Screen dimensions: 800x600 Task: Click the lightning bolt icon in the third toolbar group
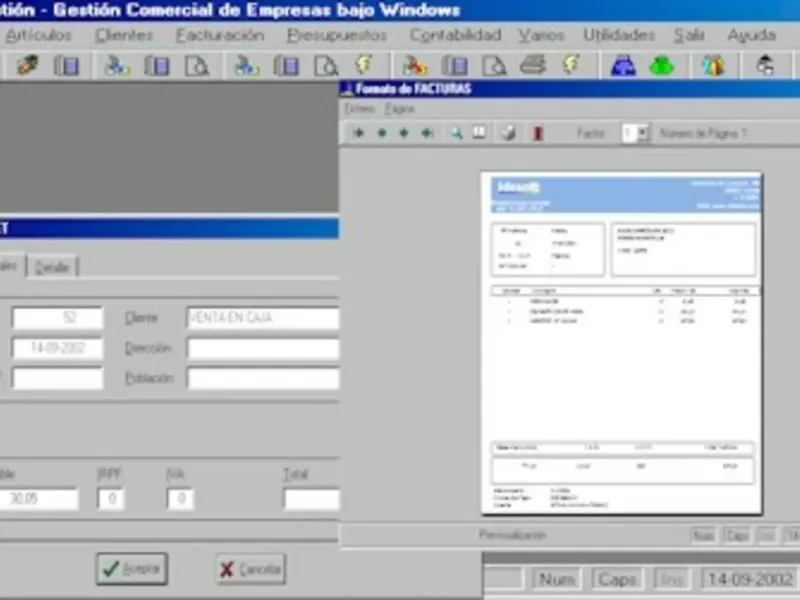363,65
